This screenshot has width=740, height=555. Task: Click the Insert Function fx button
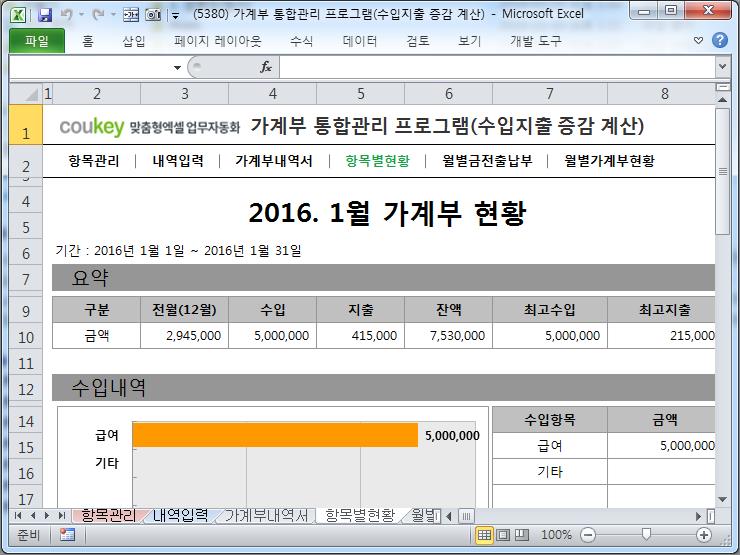click(x=266, y=67)
